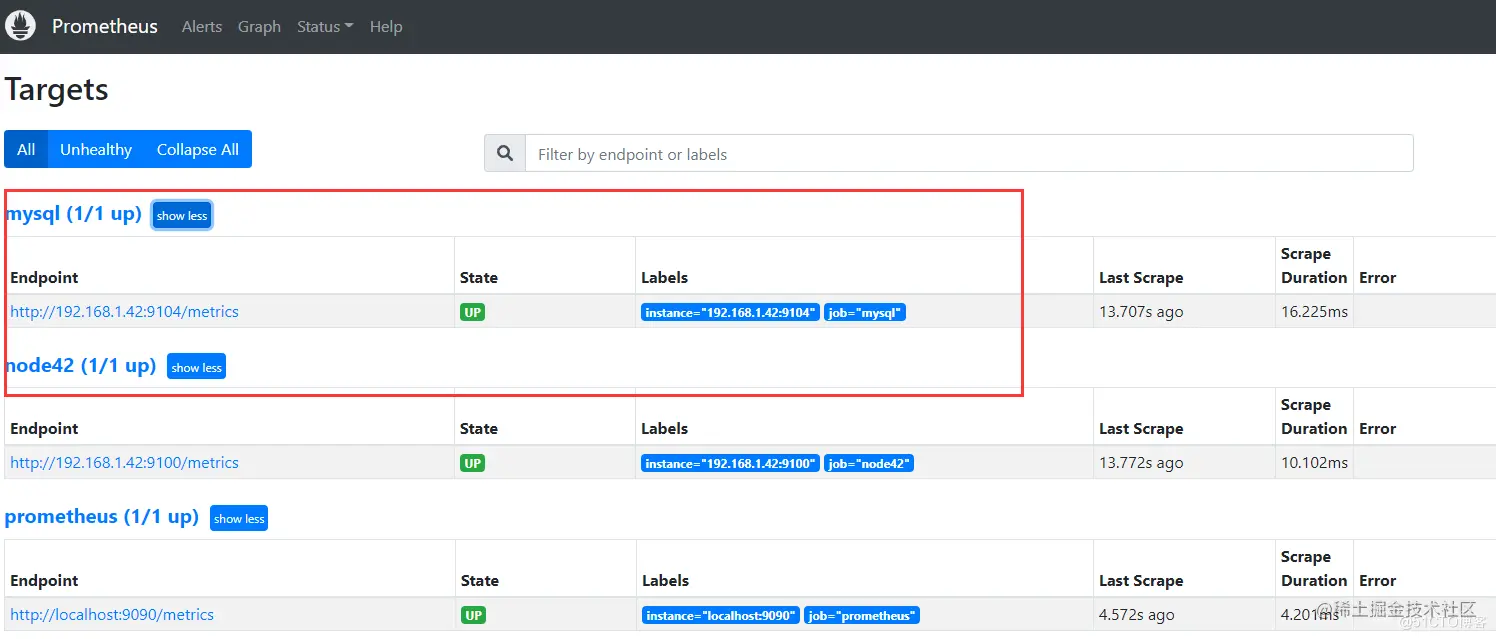Click the 13.707s ago last scrape value
This screenshot has width=1496, height=639.
pyautogui.click(x=1141, y=312)
